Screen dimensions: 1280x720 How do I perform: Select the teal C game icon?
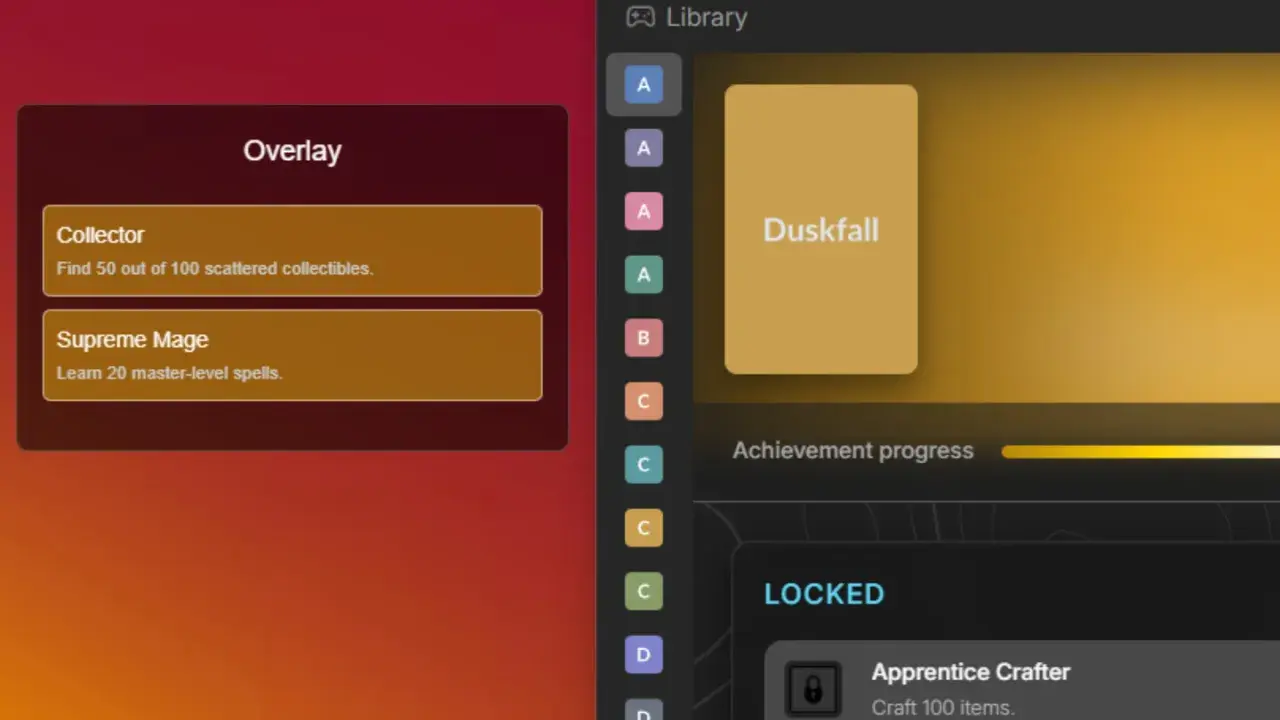point(644,464)
